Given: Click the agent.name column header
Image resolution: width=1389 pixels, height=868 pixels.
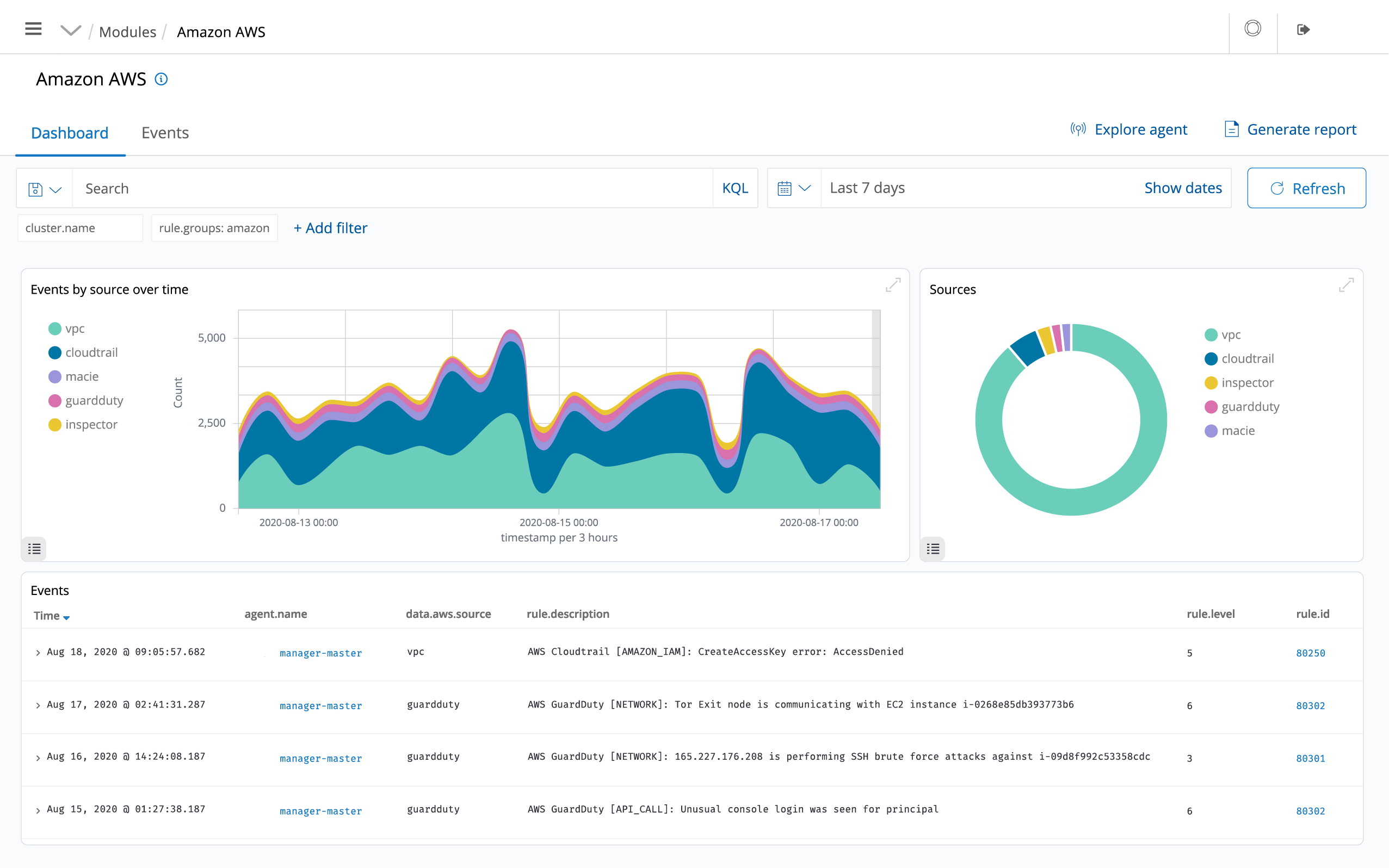Looking at the screenshot, I should pyautogui.click(x=276, y=613).
